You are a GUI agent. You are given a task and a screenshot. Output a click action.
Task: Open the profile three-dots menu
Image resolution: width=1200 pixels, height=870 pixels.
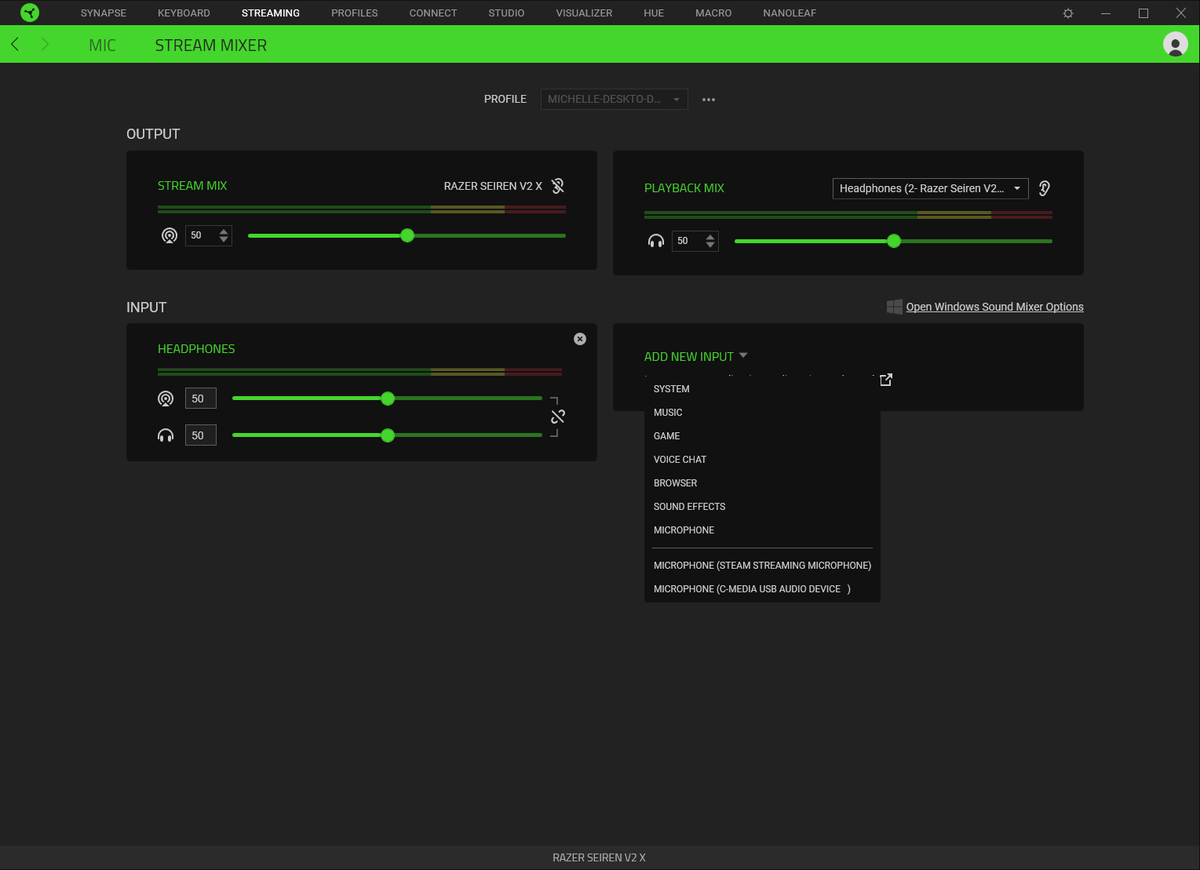click(x=709, y=100)
